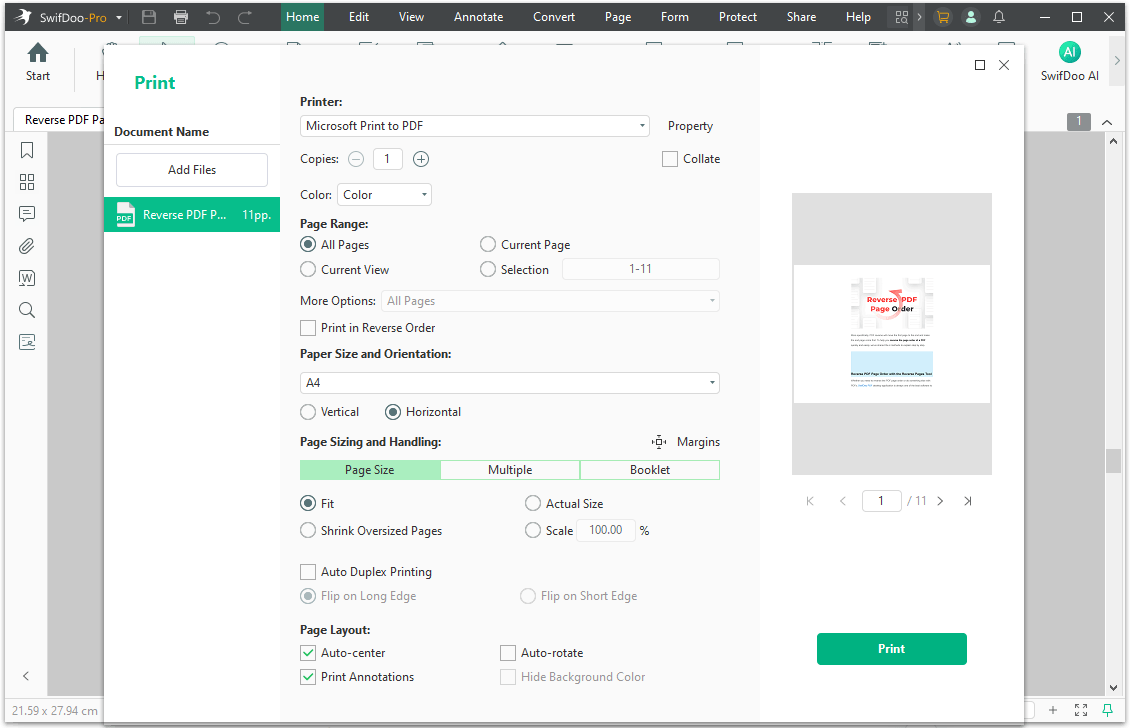Screen dimensions: 1130x728
Task: Select the Current View radio button
Action: (308, 270)
